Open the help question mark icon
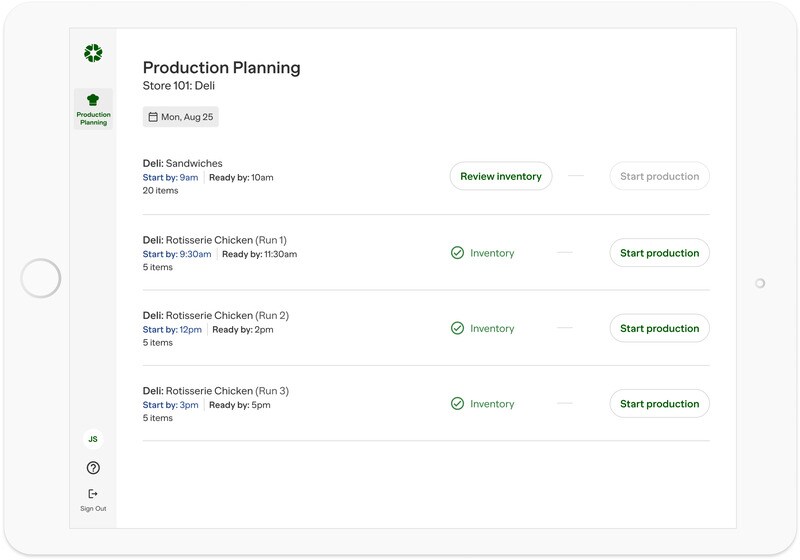 tap(93, 468)
